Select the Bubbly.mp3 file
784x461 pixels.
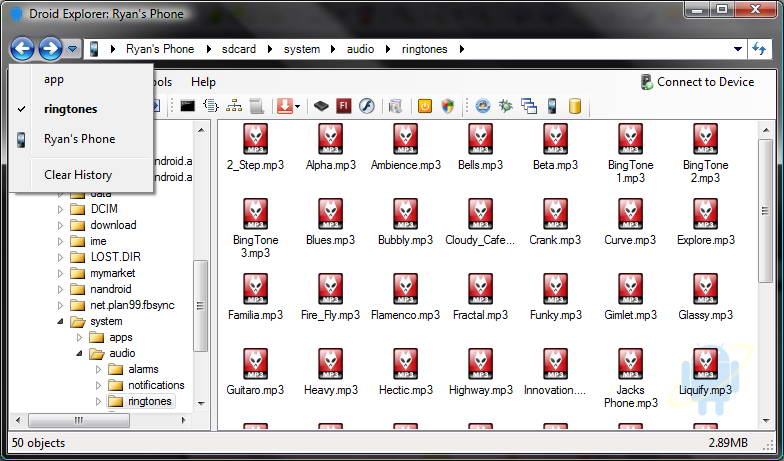pos(406,222)
